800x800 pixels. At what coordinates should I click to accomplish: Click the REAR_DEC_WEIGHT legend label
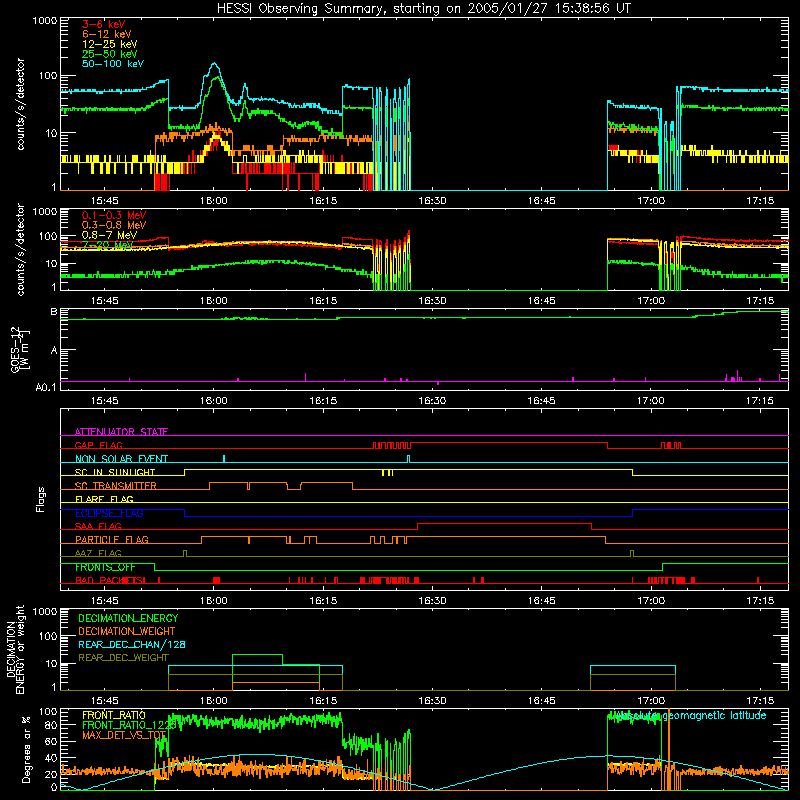tap(123, 658)
